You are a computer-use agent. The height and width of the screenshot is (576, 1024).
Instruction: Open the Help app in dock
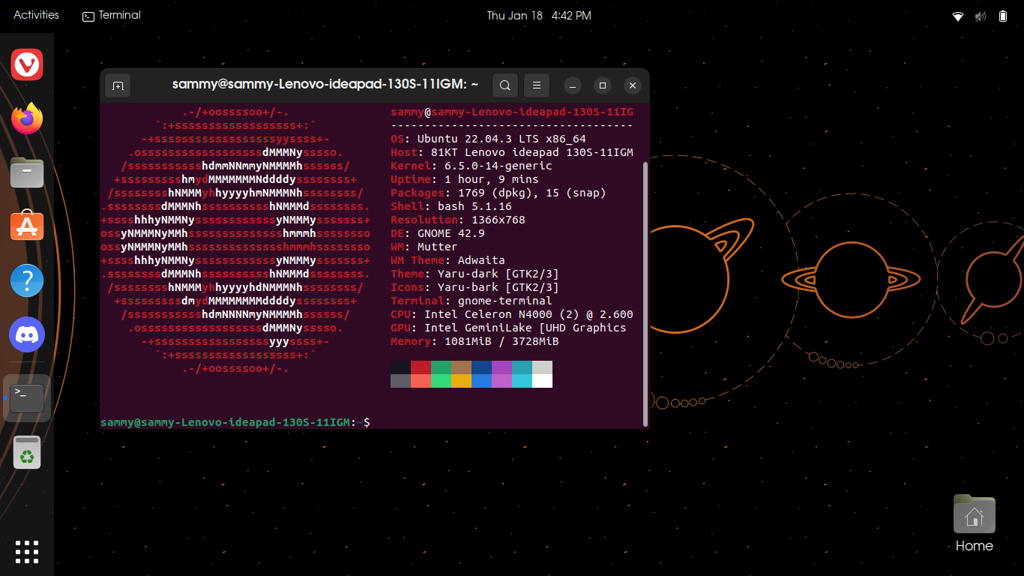27,281
